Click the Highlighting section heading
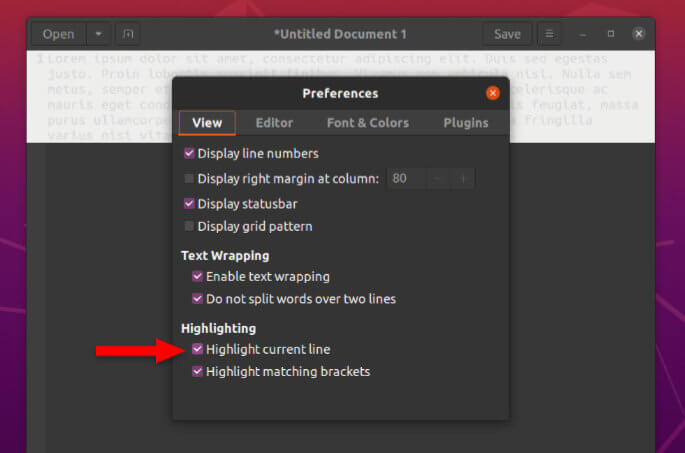This screenshot has height=453, width=685. point(218,328)
